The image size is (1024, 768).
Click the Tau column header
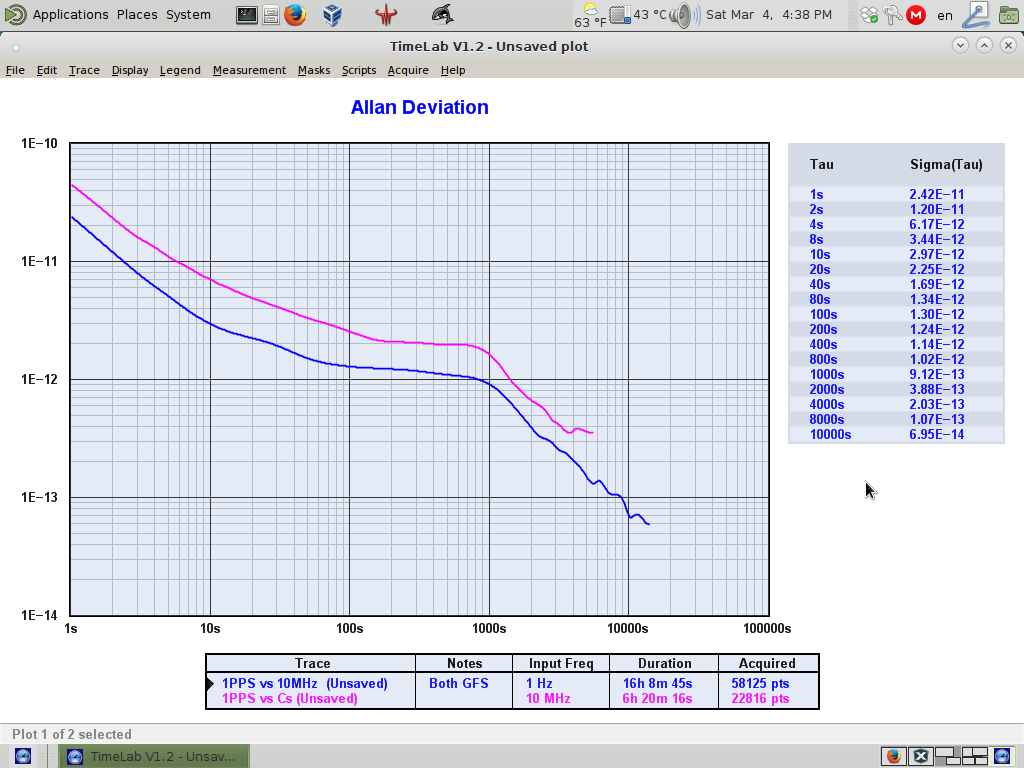(x=822, y=165)
